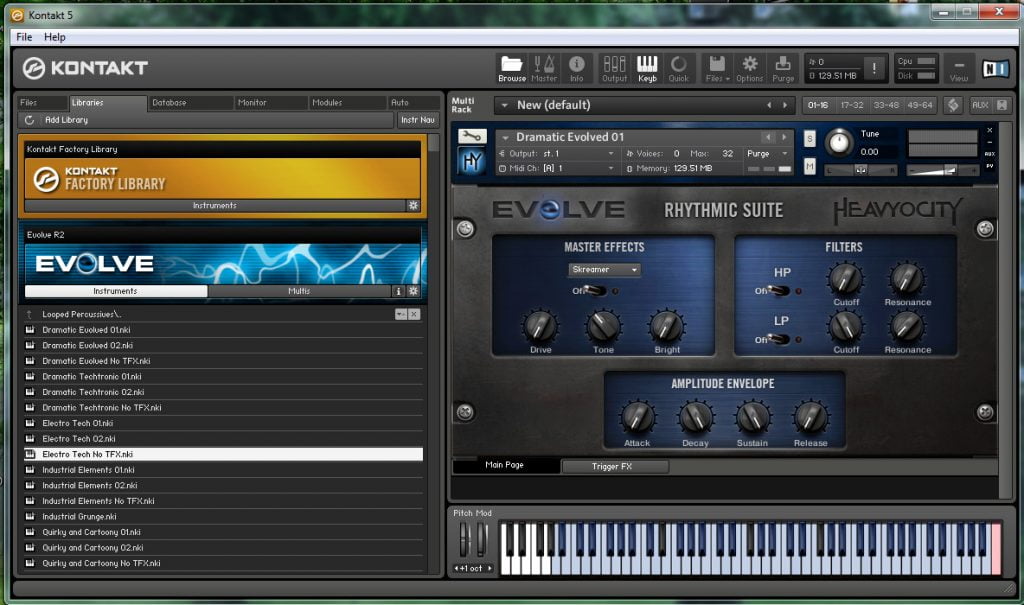Open Factory Library settings gear icon
Screen dimensions: 1024x605
coord(413,205)
